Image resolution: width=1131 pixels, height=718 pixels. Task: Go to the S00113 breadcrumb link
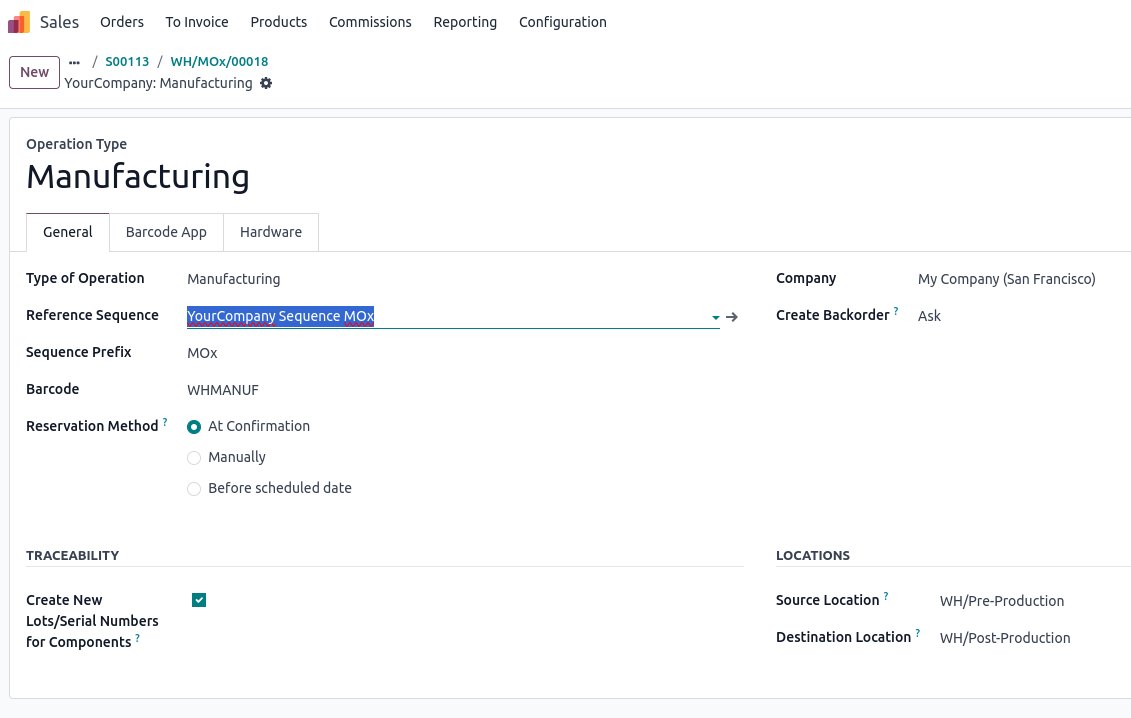[127, 62]
